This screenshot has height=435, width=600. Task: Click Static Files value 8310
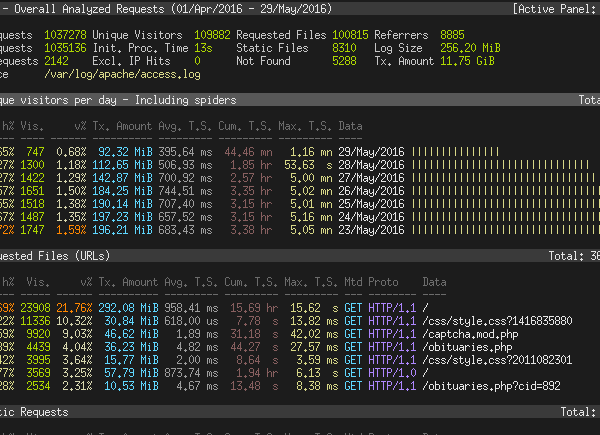344,48
